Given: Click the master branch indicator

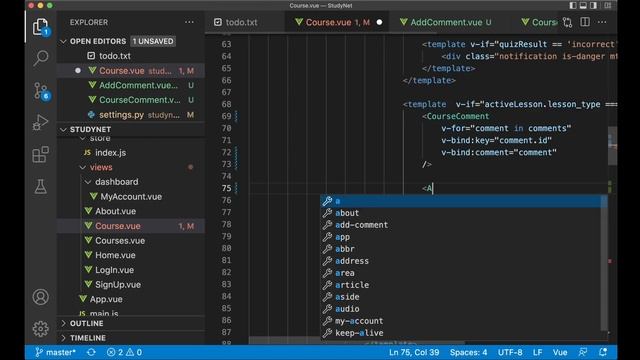Looking at the screenshot, I should (56, 352).
